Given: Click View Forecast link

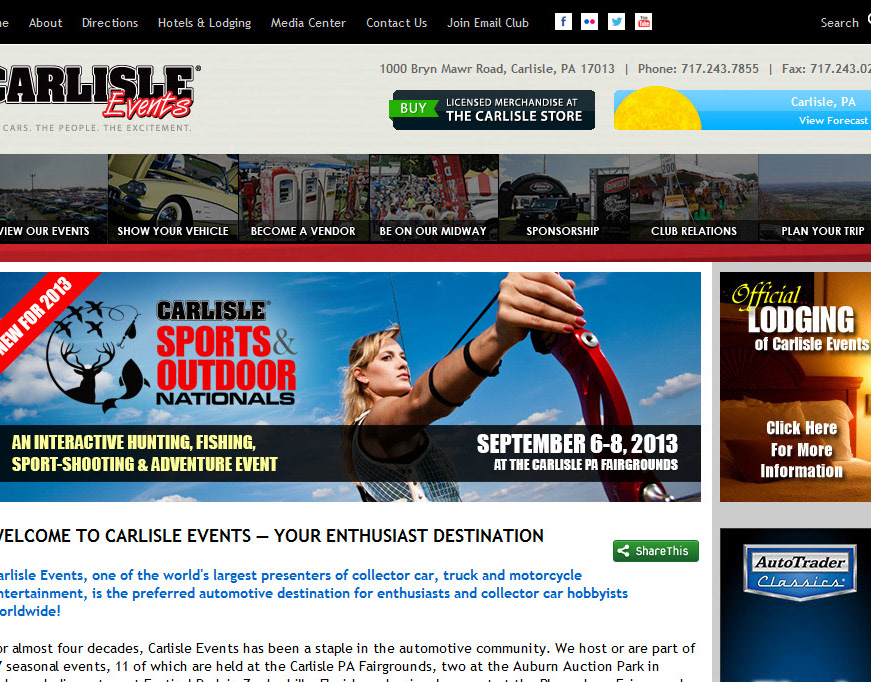Looking at the screenshot, I should 833,121.
